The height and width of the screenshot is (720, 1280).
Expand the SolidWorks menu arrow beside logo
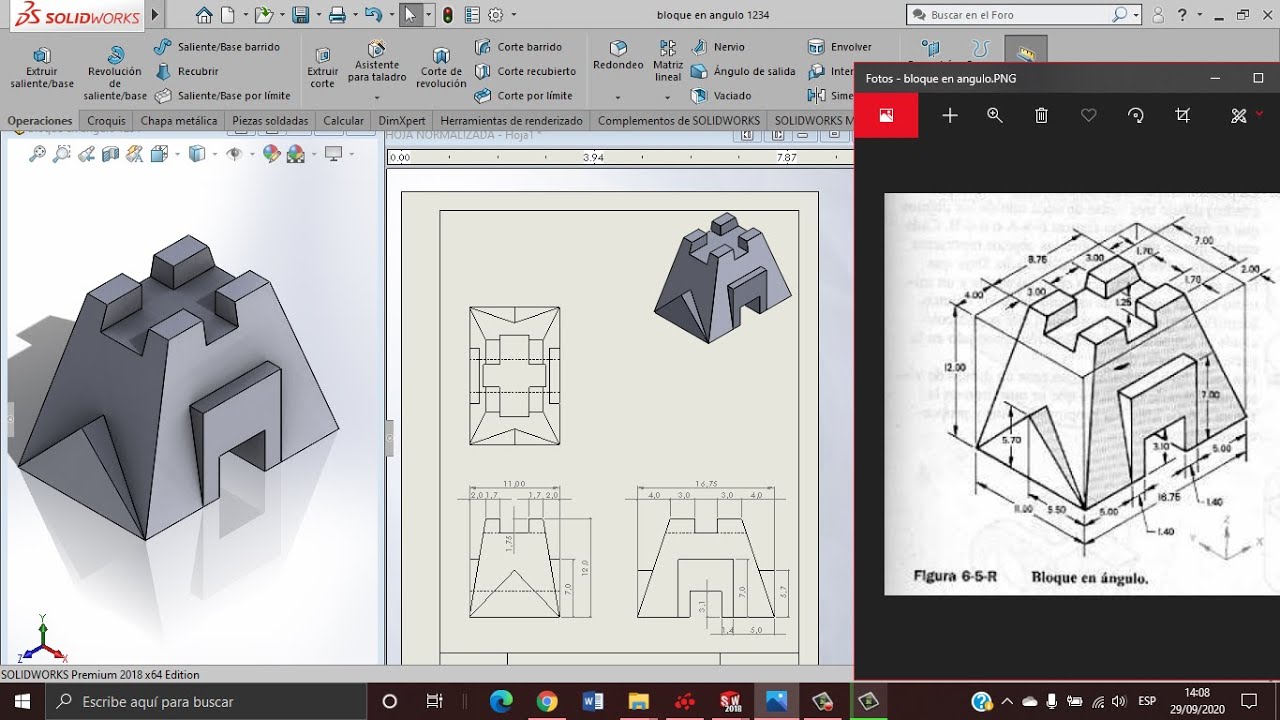(x=155, y=15)
